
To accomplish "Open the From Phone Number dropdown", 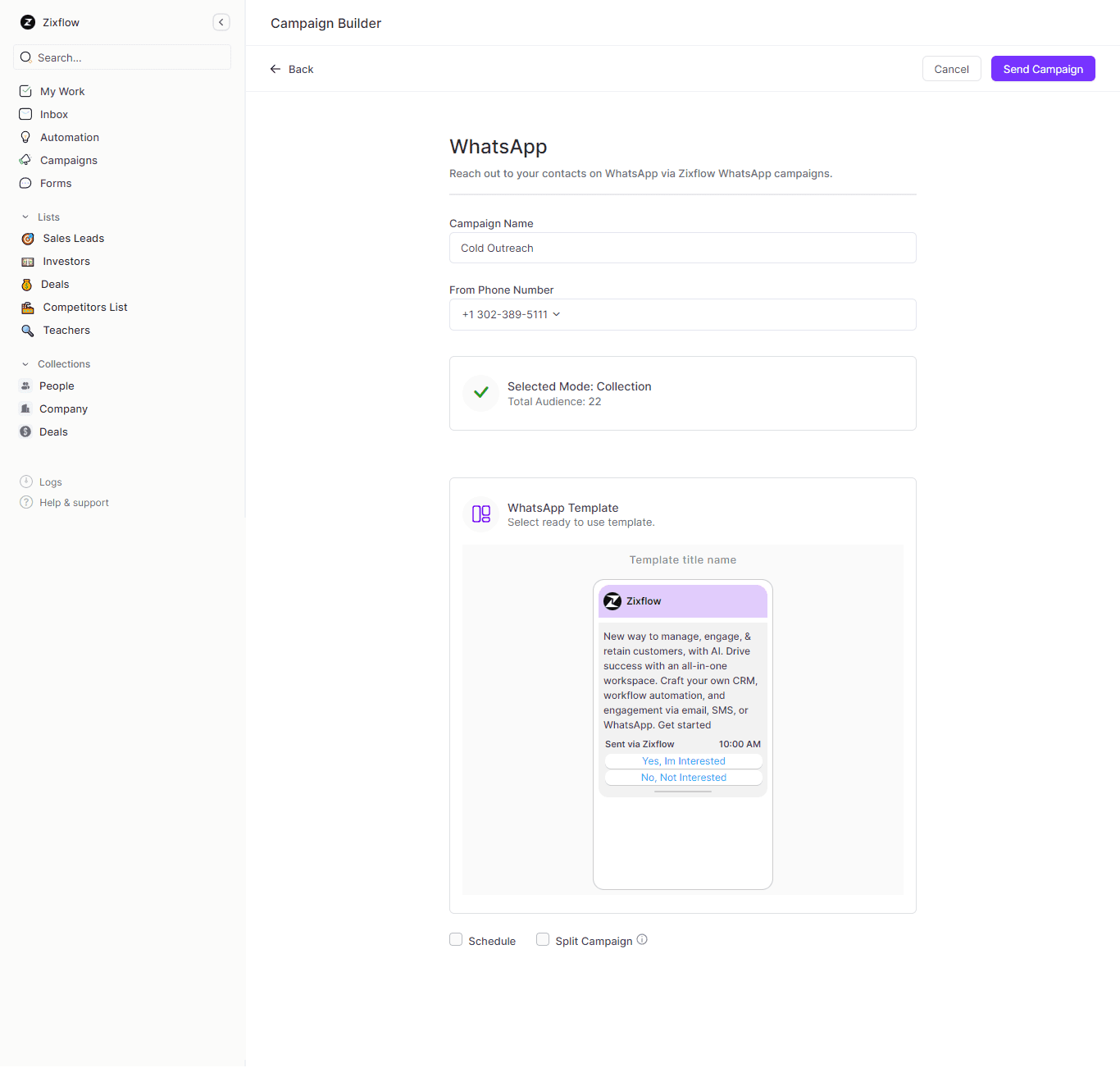I will (x=682, y=314).
